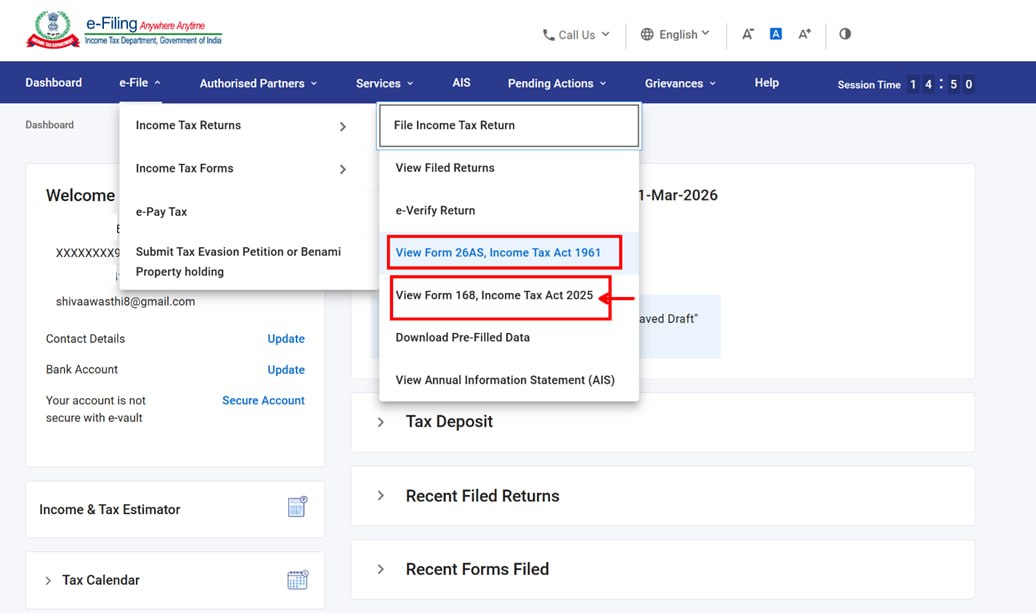Screen dimensions: 1036x613
Task: Click the Session Time counter
Action: point(905,84)
